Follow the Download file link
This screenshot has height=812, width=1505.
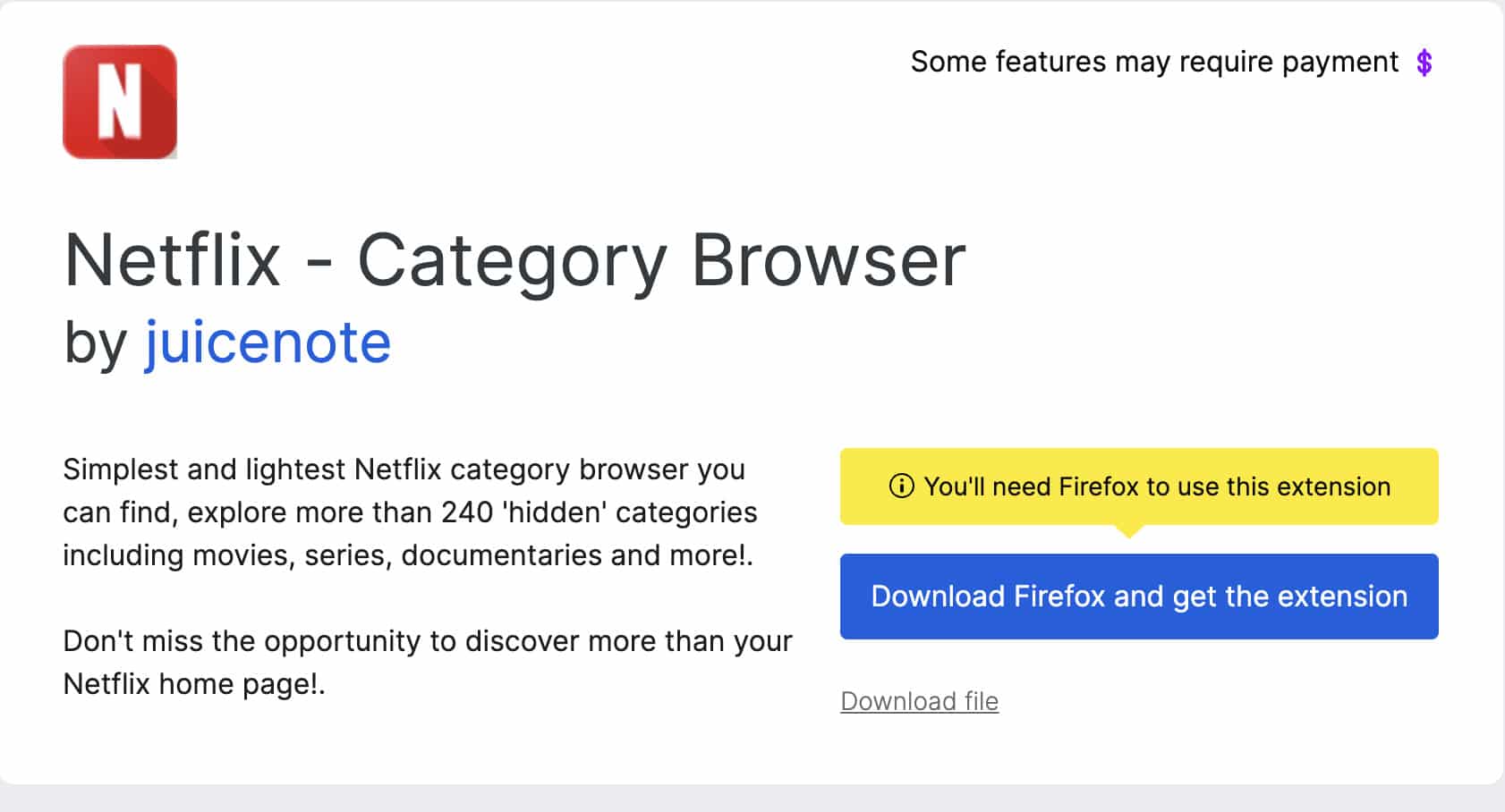[919, 701]
